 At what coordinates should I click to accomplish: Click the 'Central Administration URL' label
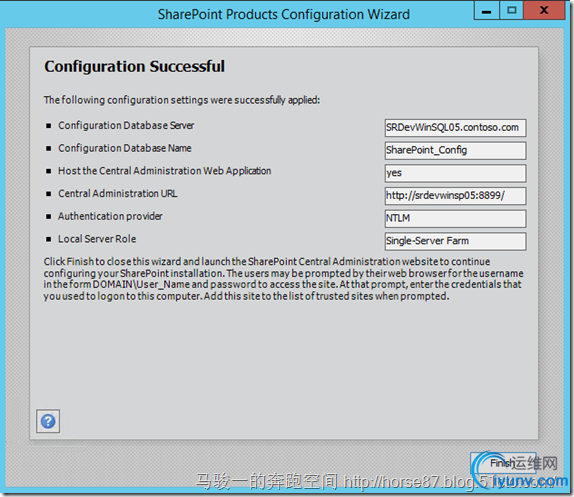(118, 194)
